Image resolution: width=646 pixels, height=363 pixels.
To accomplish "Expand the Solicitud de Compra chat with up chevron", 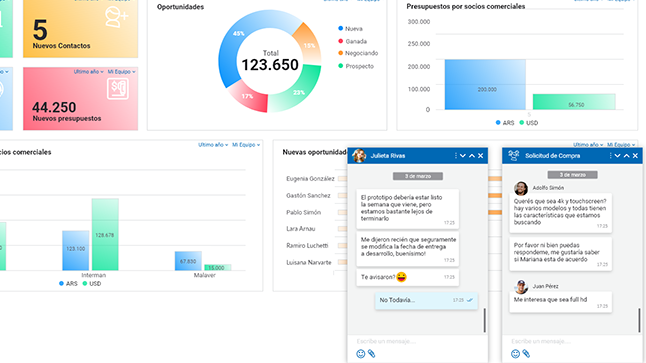I will [x=626, y=156].
